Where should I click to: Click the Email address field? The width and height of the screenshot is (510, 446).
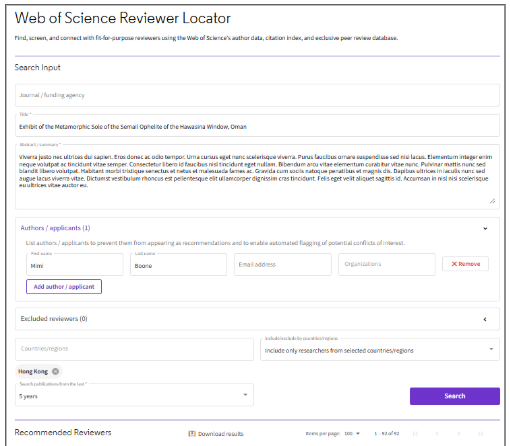click(283, 265)
